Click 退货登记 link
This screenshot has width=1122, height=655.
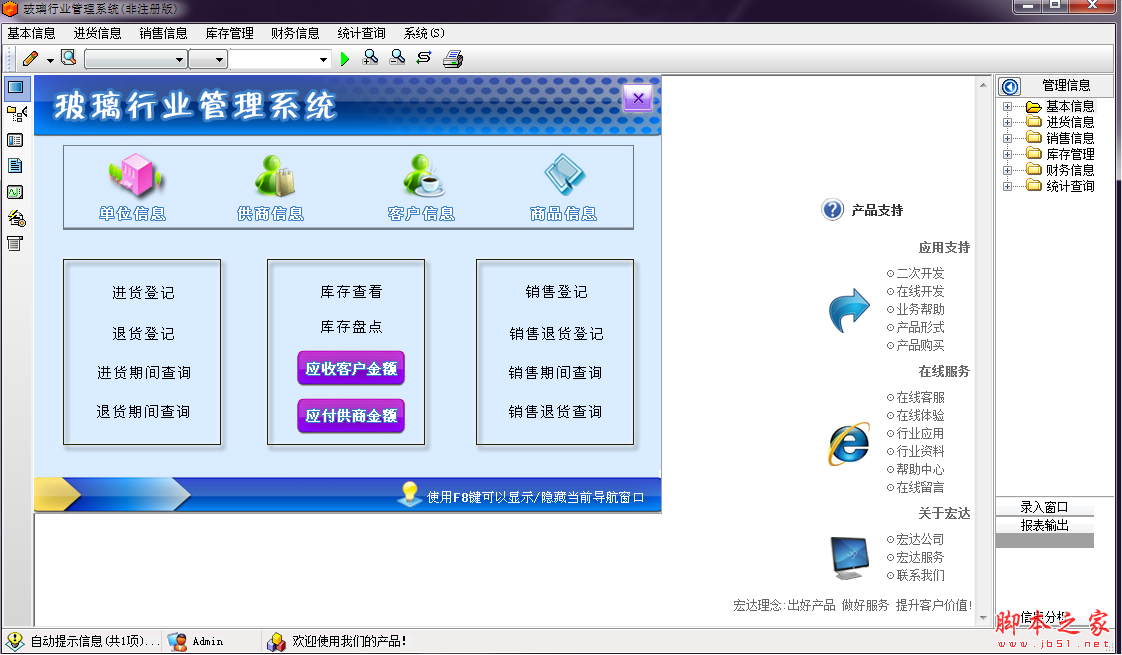(x=143, y=334)
